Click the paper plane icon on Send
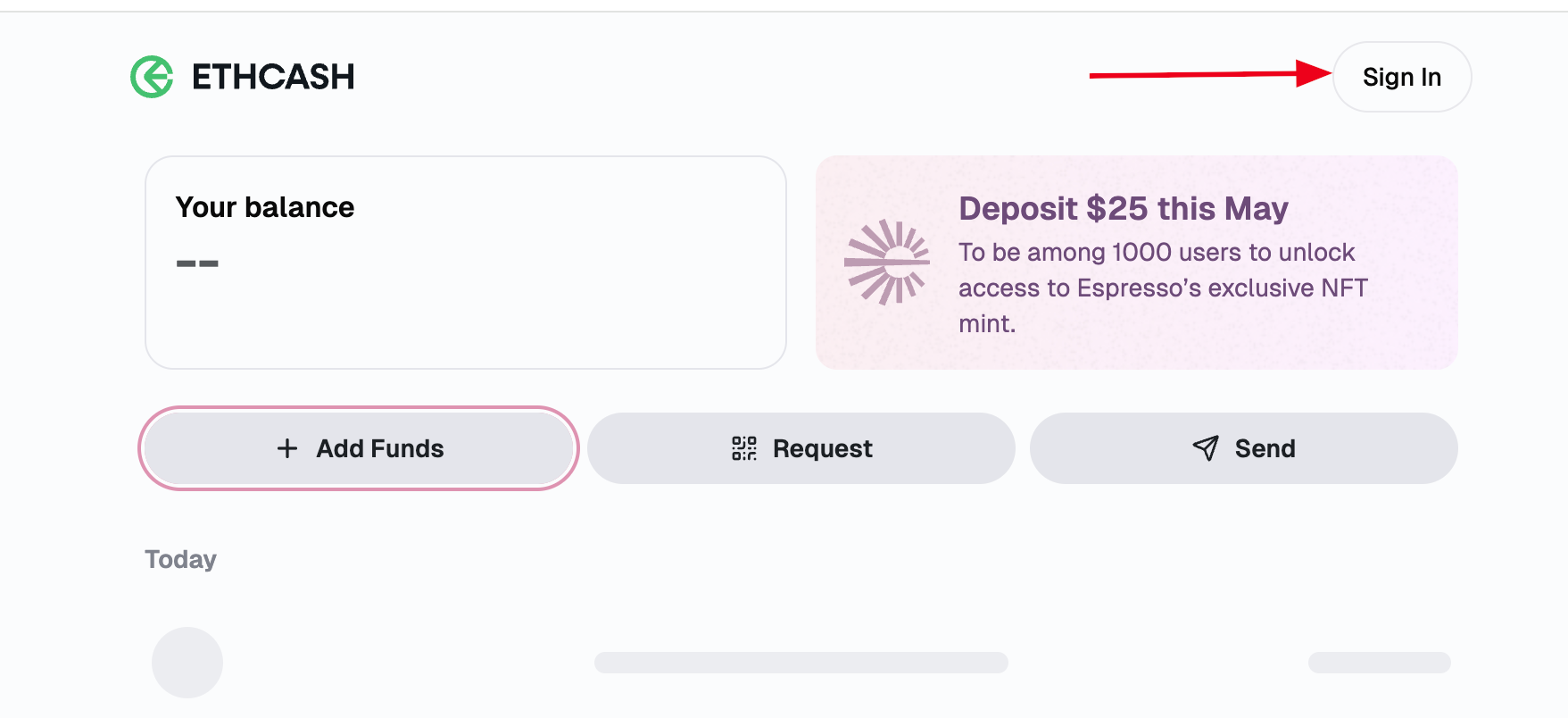This screenshot has width=1568, height=718. coord(1206,448)
